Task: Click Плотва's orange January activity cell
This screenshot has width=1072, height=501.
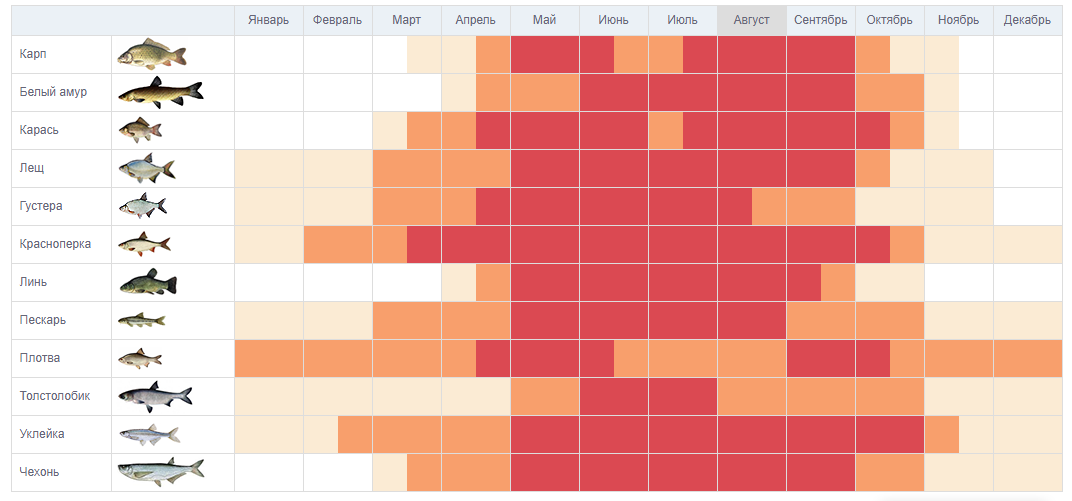Action: 269,358
